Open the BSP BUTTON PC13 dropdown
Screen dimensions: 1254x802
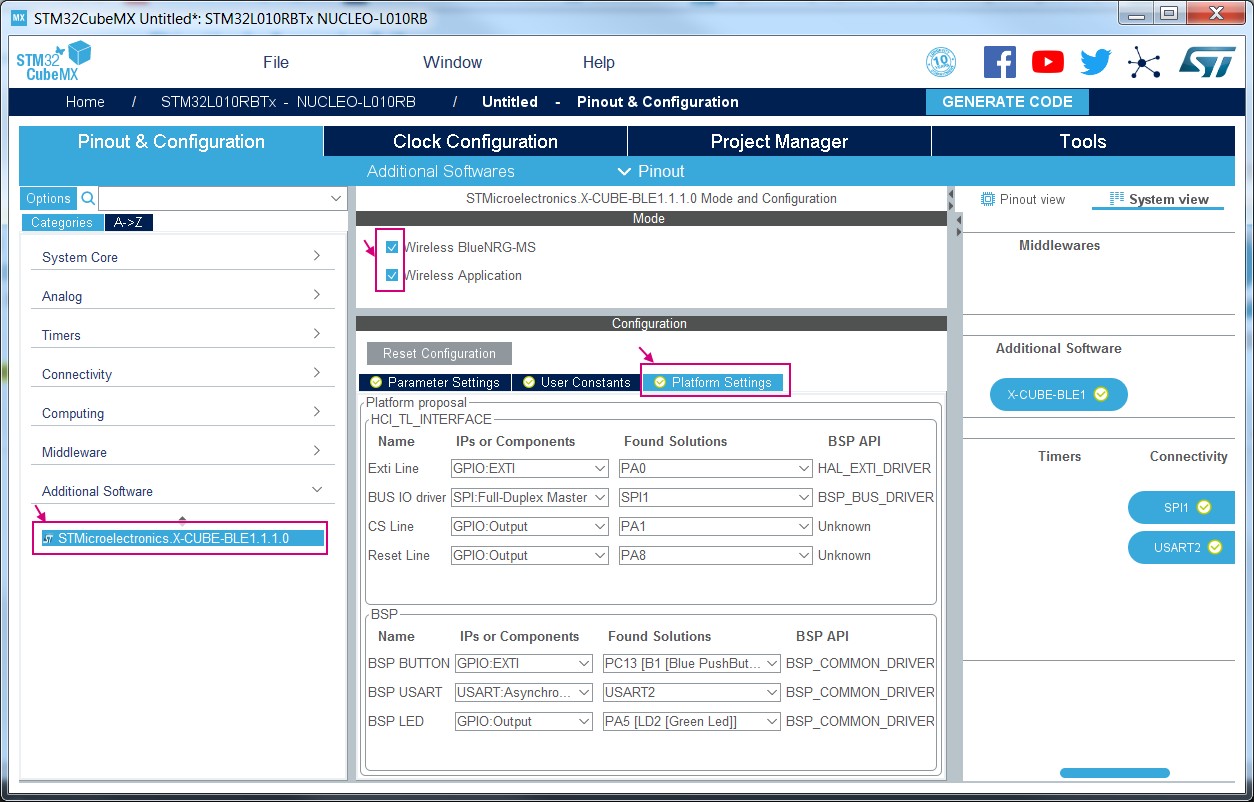click(x=691, y=663)
